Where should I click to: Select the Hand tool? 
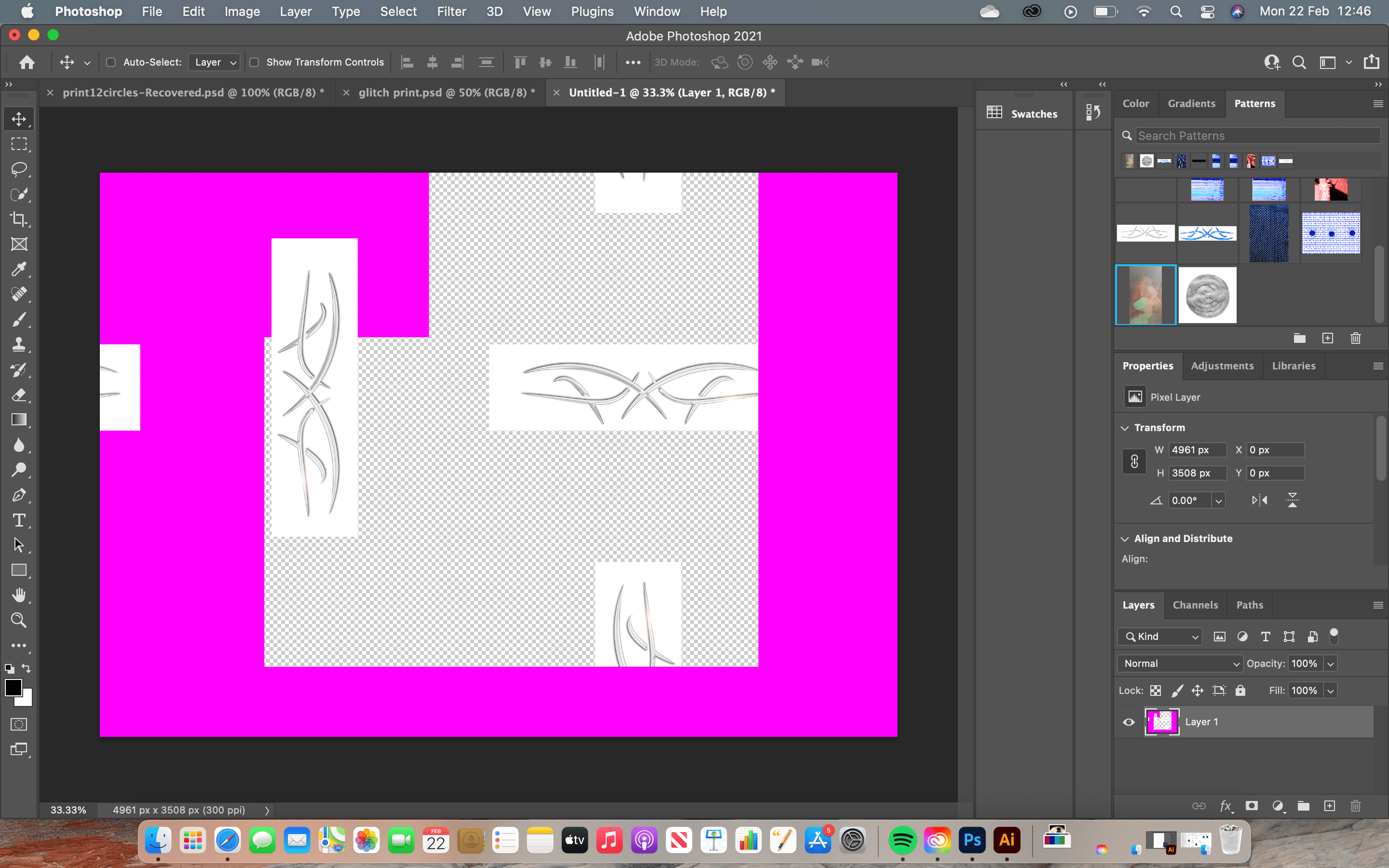[19, 596]
